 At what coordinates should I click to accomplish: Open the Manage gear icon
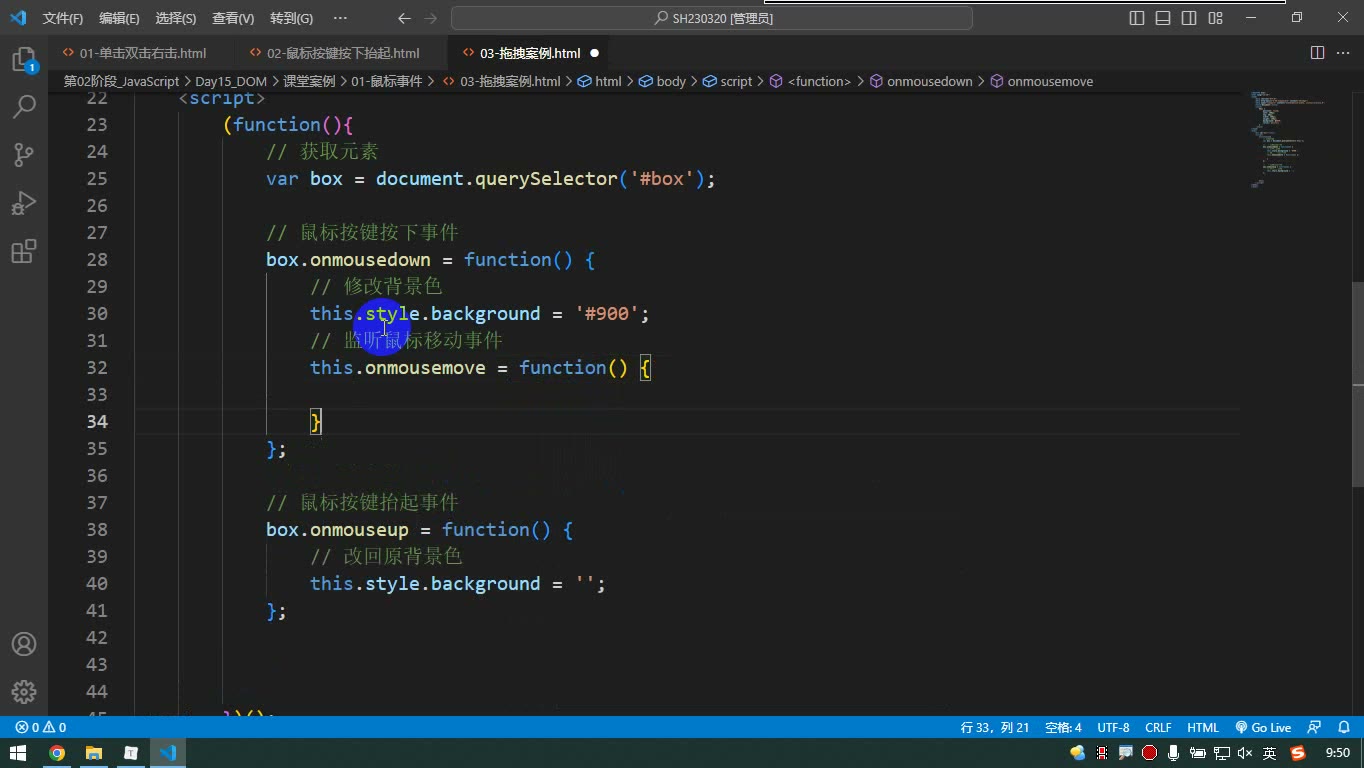pyautogui.click(x=24, y=692)
